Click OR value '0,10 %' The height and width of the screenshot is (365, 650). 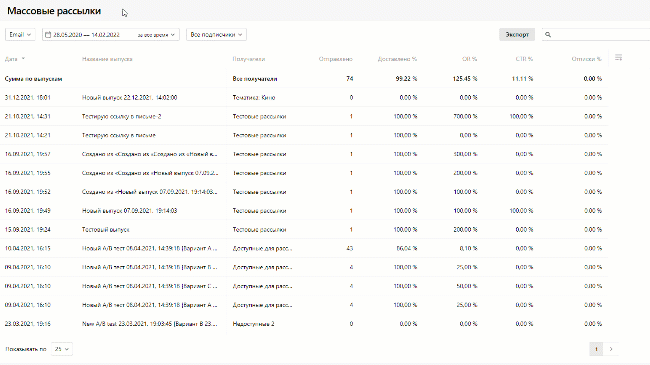[x=468, y=248]
